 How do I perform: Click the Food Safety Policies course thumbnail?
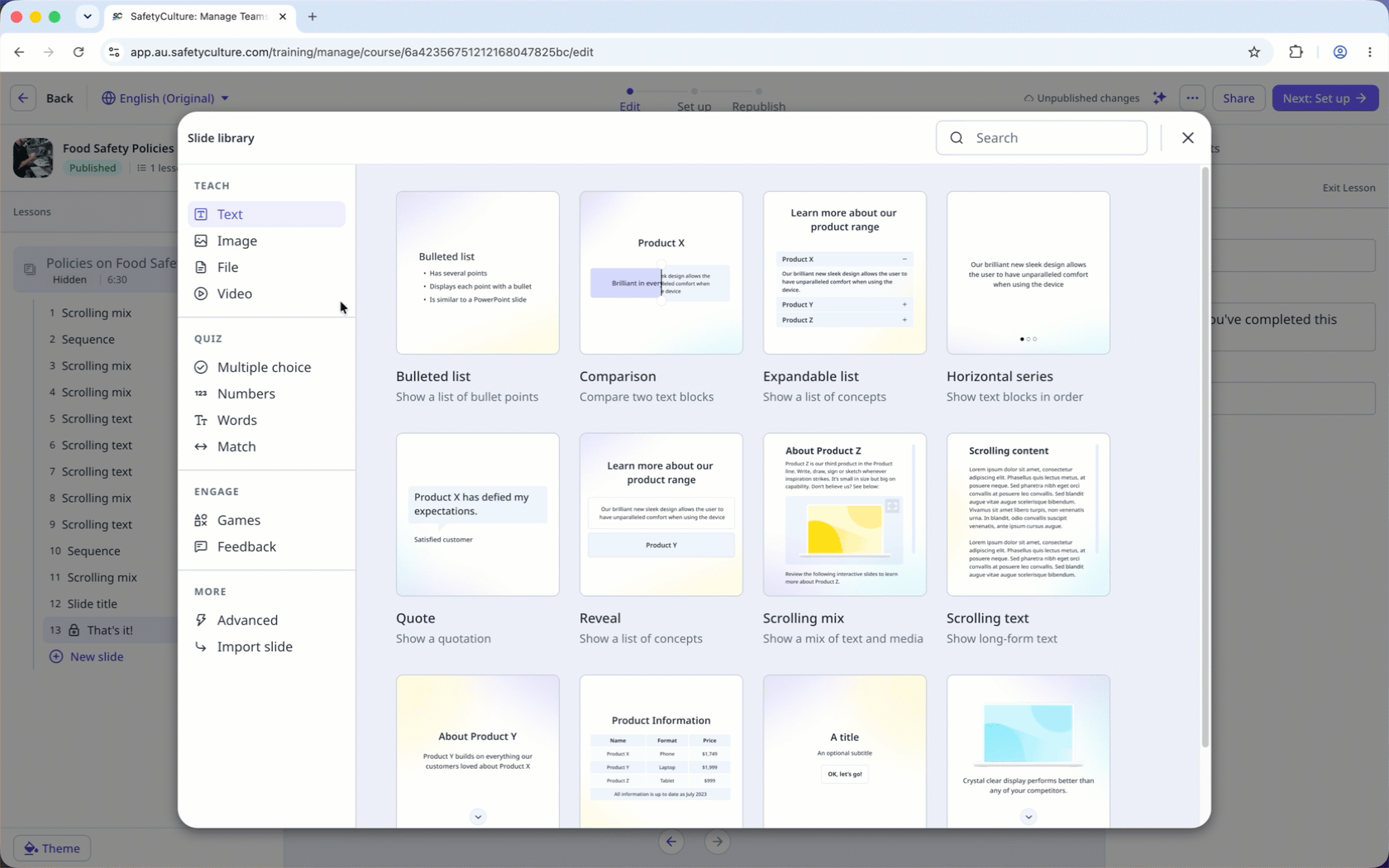pos(33,157)
